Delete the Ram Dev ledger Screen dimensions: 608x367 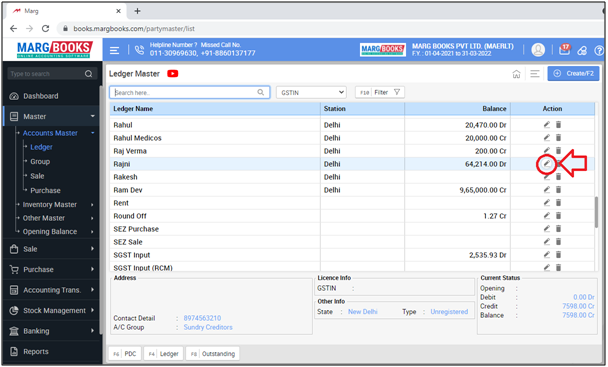coord(558,190)
